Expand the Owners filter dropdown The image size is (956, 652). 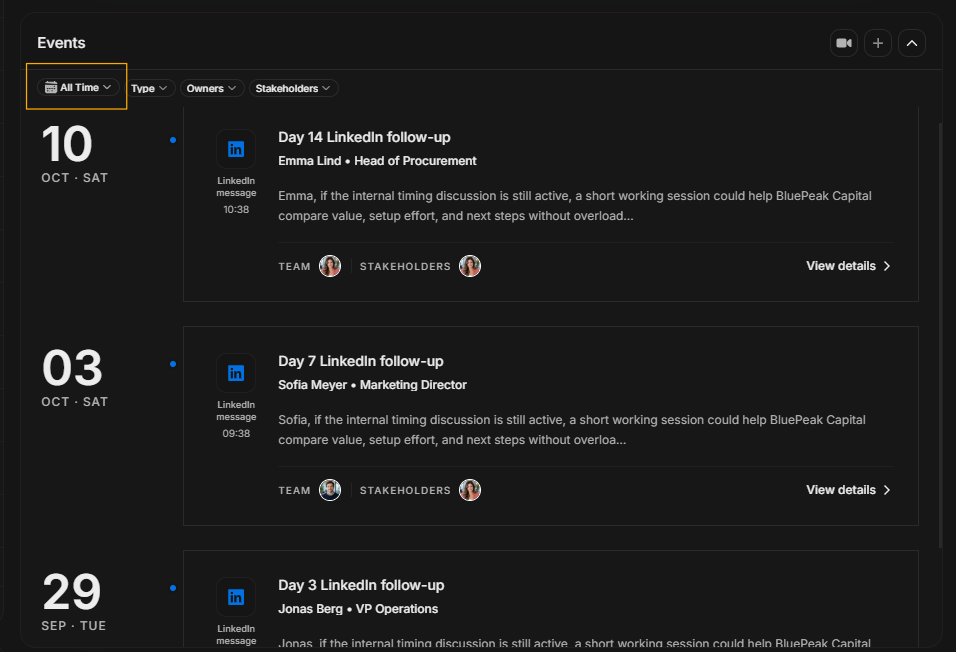[211, 88]
